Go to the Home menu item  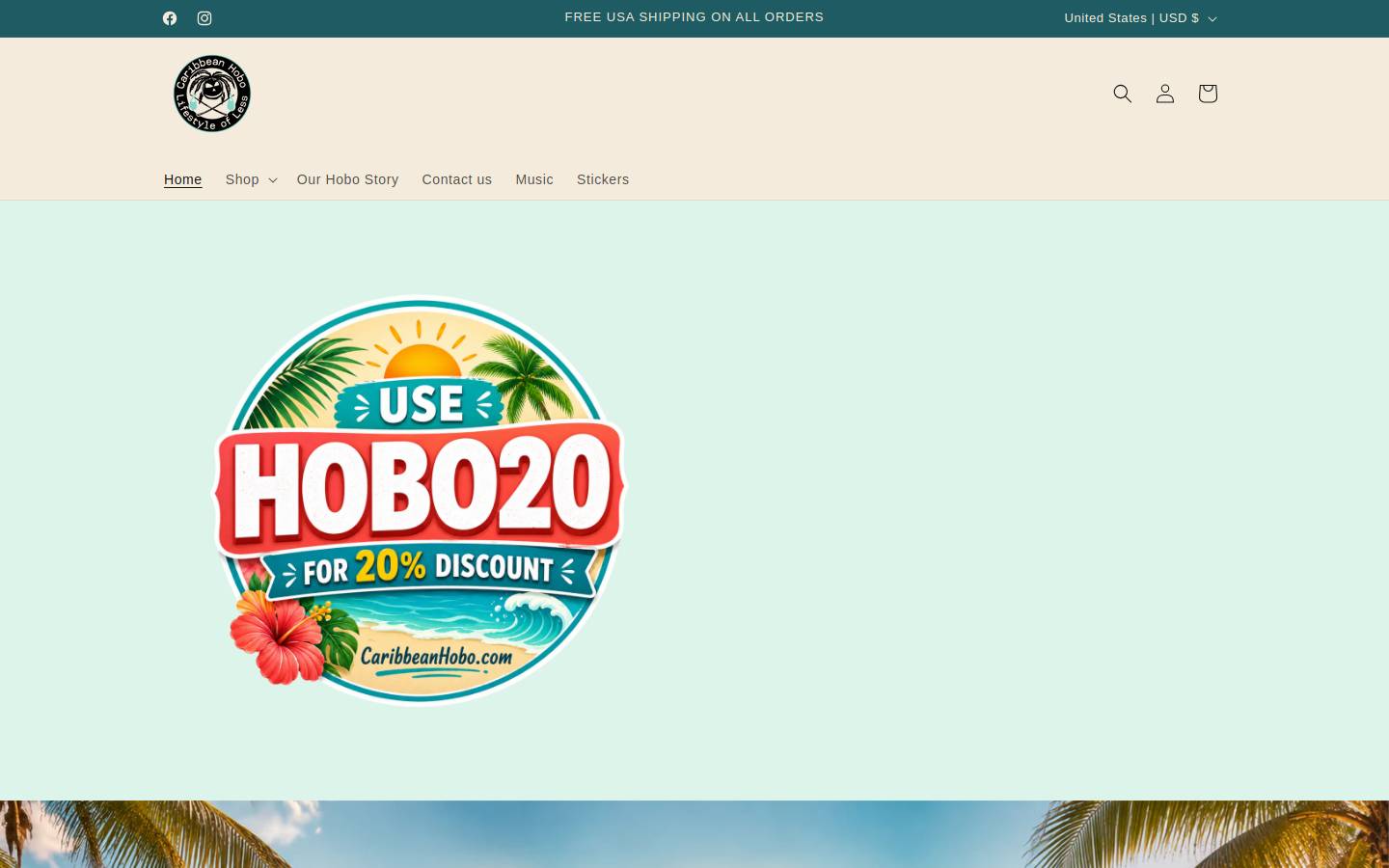[x=183, y=179]
